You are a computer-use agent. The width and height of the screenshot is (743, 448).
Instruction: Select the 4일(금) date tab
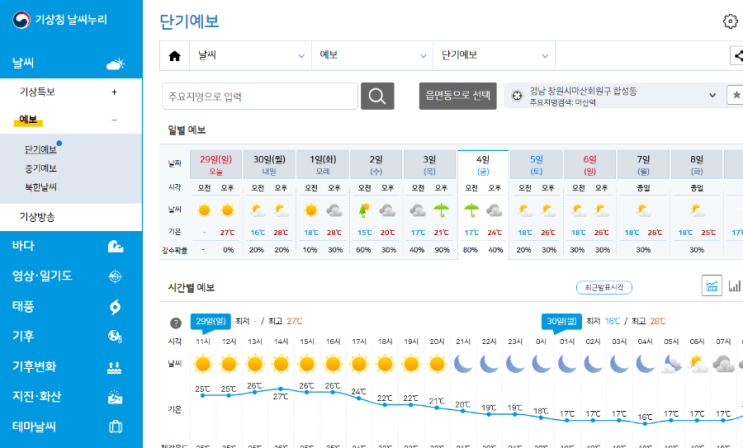point(483,165)
